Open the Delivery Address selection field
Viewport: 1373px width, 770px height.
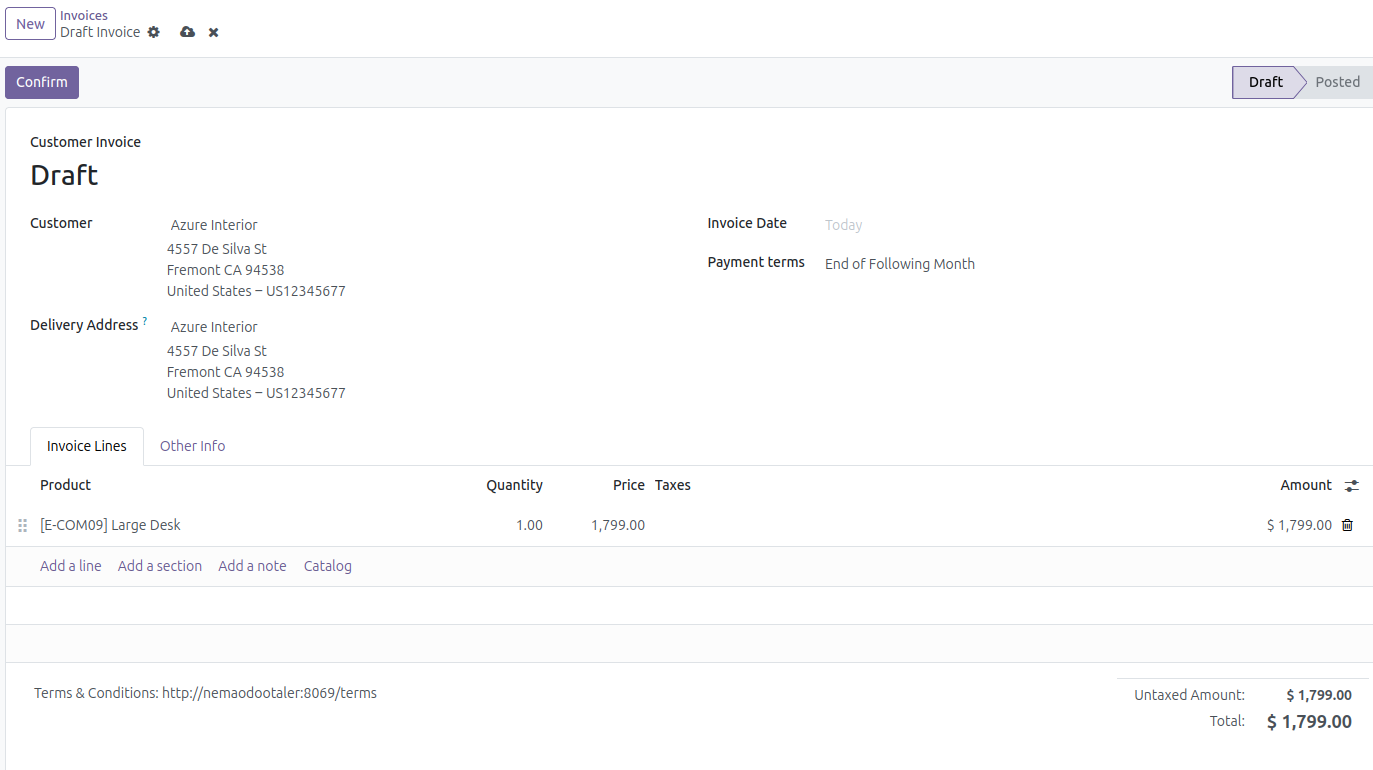coord(400,327)
